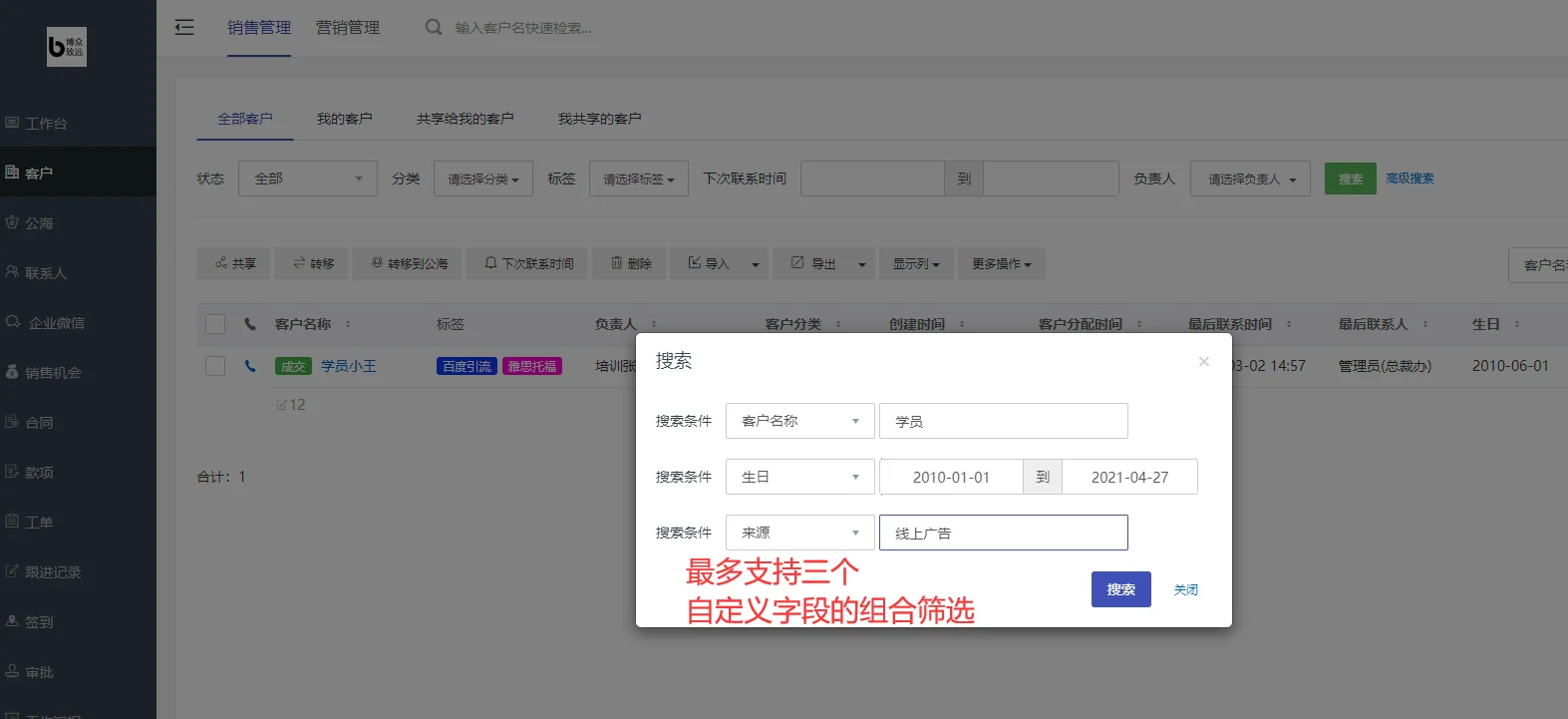This screenshot has height=719, width=1568.
Task: Click the 共享 toolbar button
Action: (235, 263)
